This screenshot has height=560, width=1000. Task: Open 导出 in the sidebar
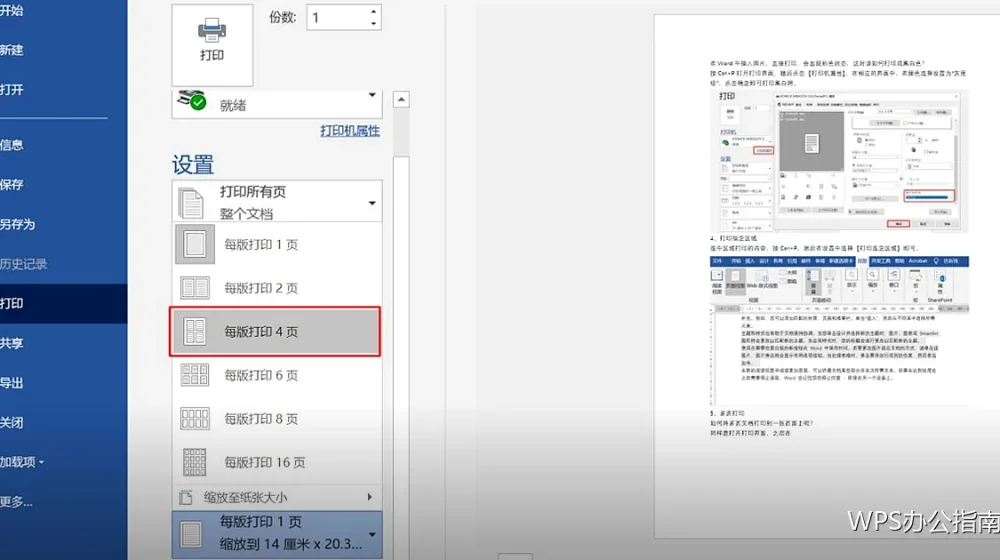click(x=11, y=383)
